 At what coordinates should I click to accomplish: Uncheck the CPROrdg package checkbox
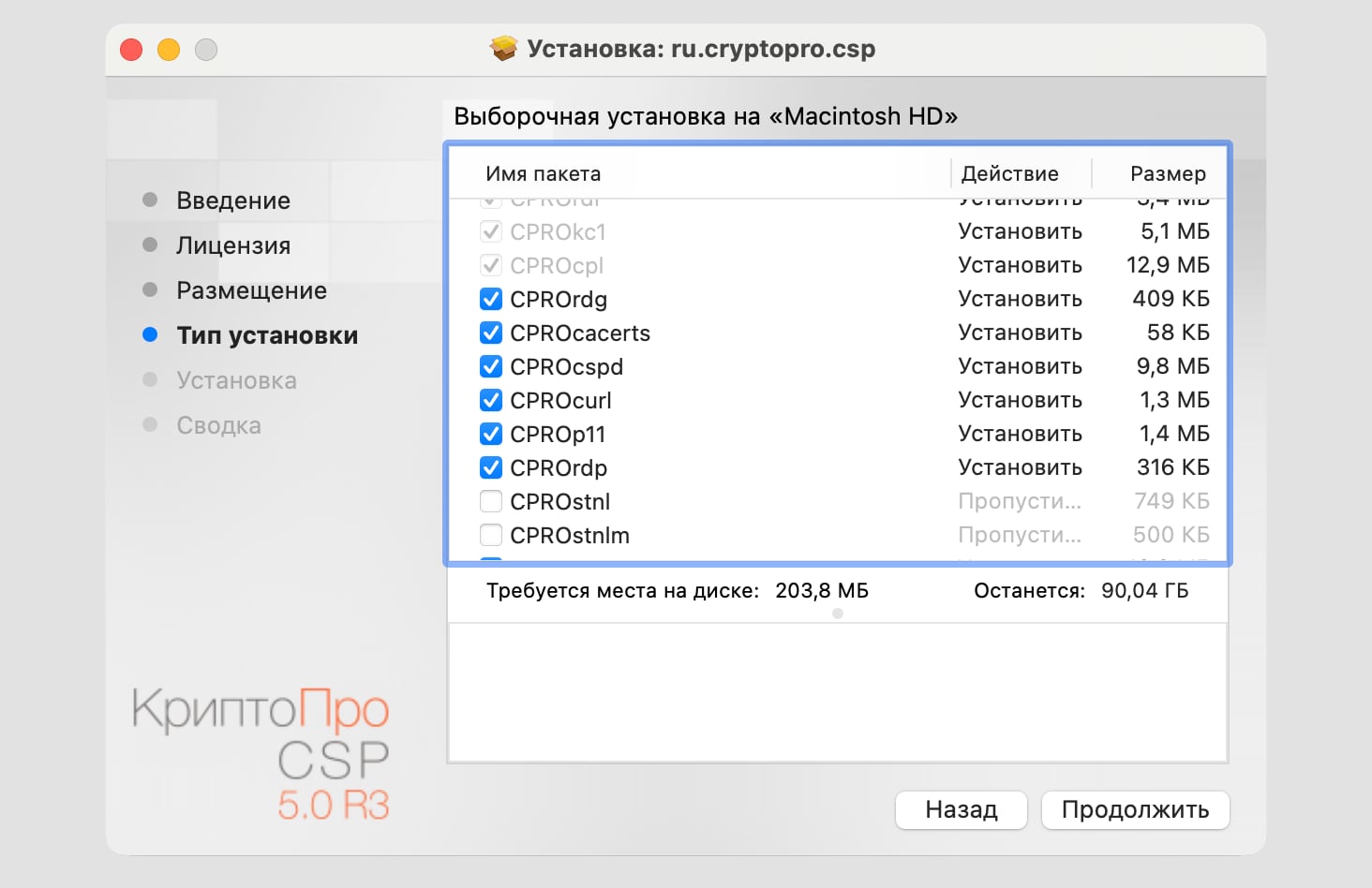click(x=491, y=300)
